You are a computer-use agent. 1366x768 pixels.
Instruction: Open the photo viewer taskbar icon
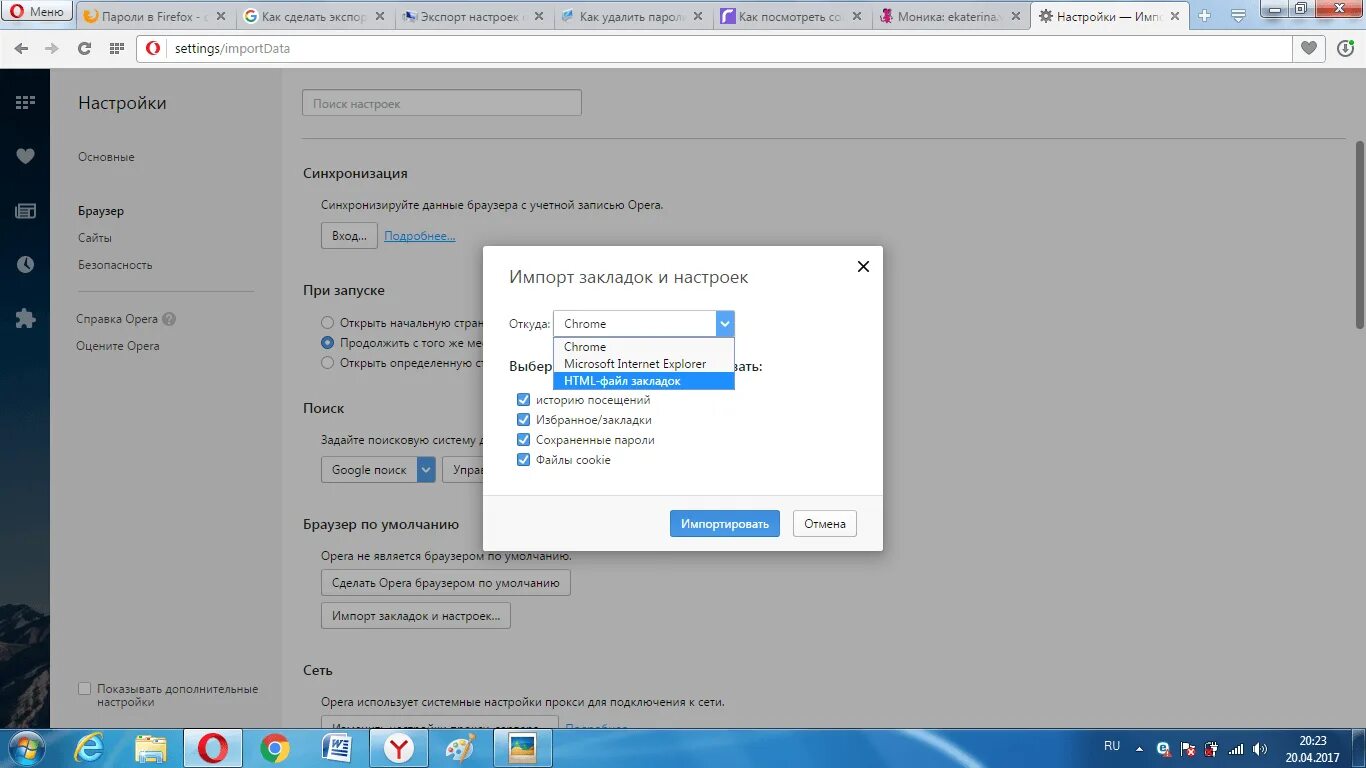click(522, 748)
